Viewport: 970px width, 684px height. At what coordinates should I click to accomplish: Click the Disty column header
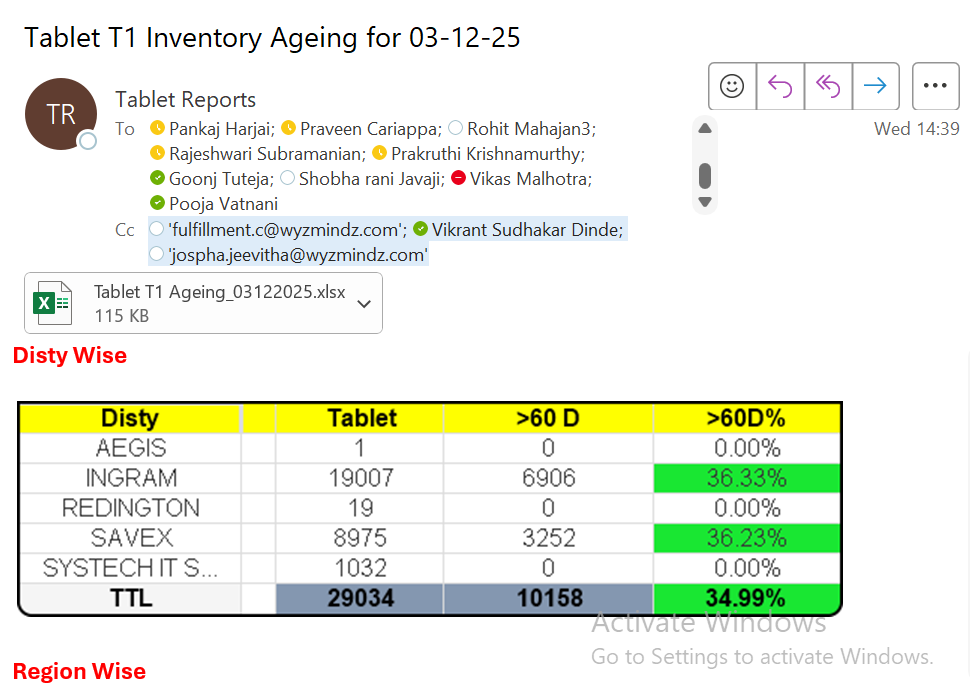click(130, 418)
